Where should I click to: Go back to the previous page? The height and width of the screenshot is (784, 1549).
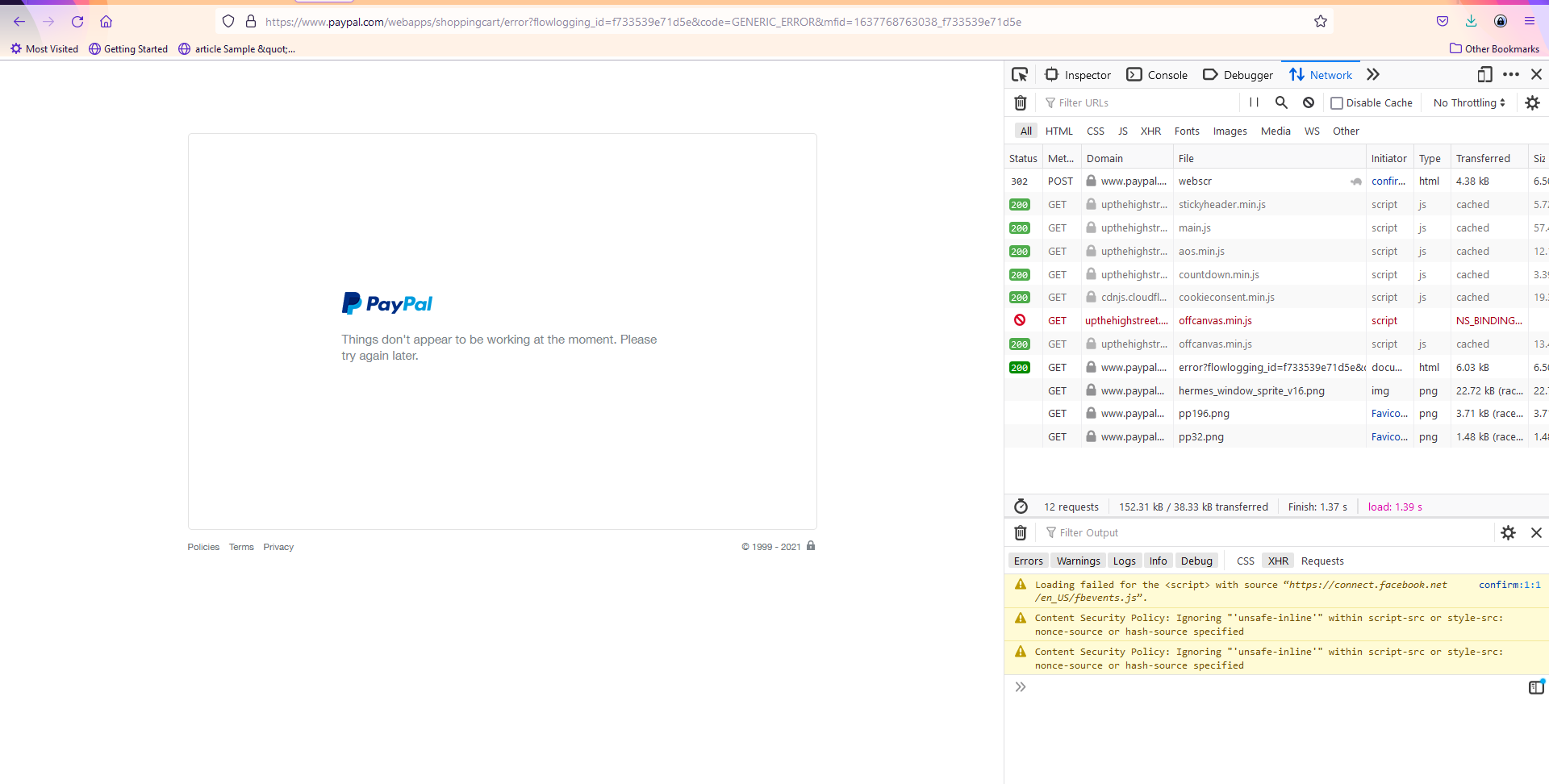(19, 22)
